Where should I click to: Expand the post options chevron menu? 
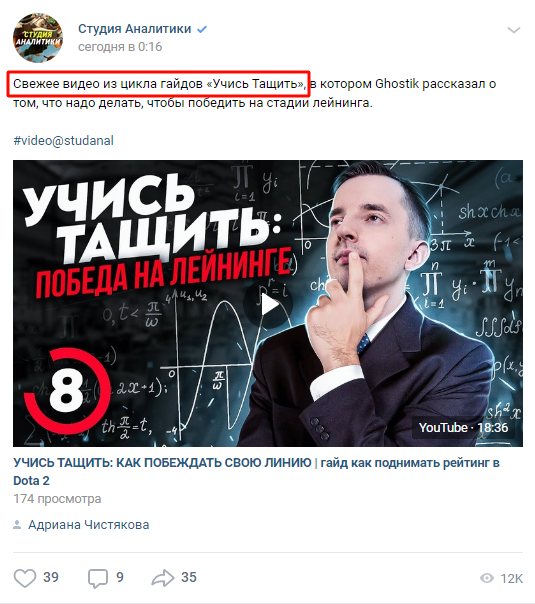click(514, 30)
